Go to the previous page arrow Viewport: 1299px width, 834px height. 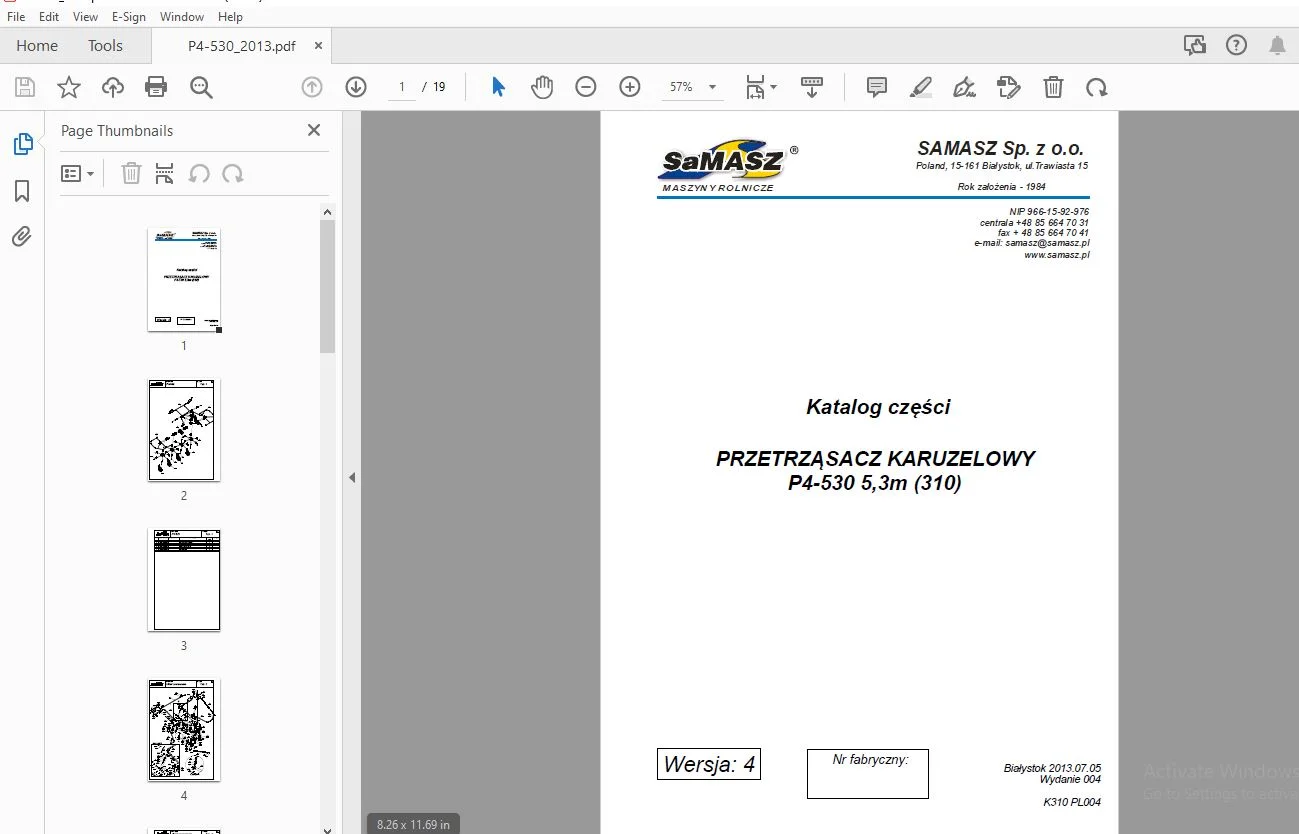(312, 87)
